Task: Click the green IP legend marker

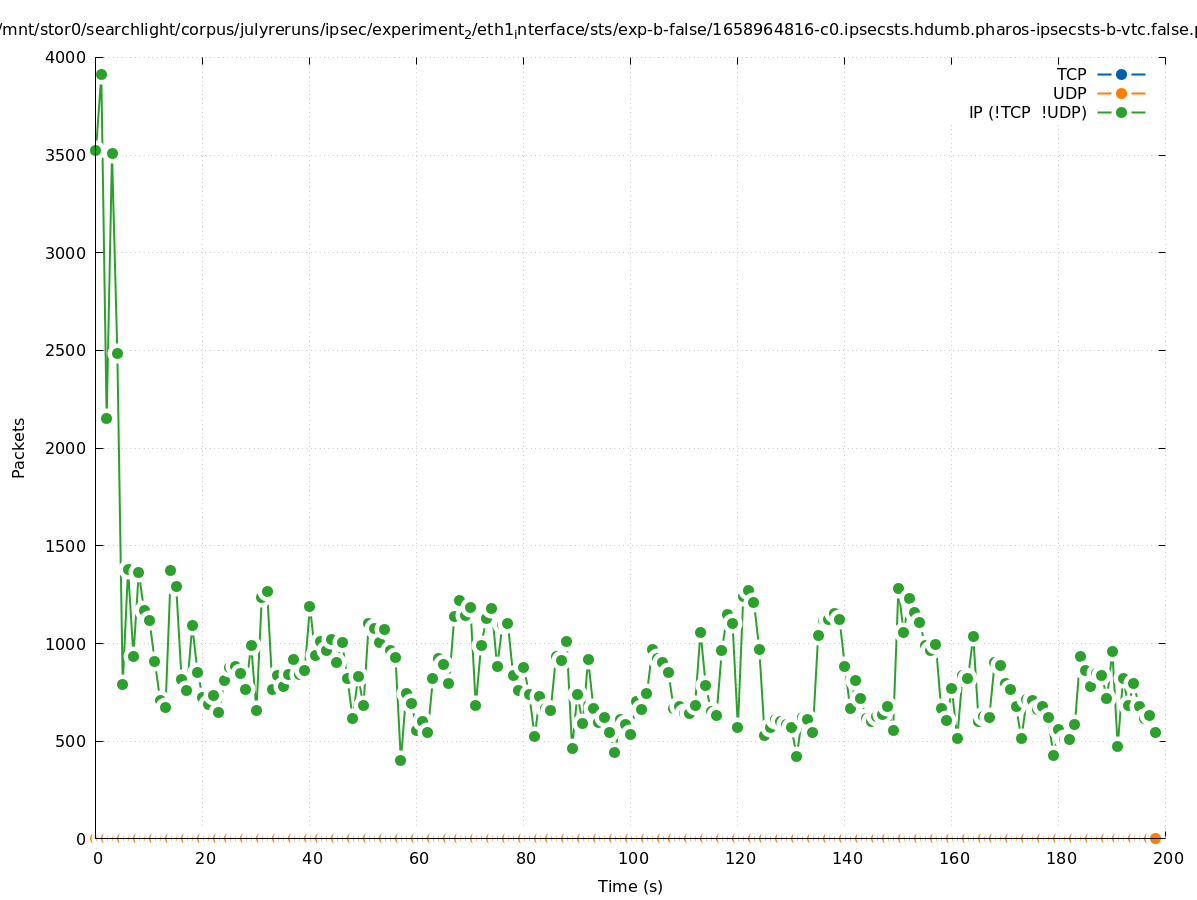Action: pyautogui.click(x=1121, y=112)
